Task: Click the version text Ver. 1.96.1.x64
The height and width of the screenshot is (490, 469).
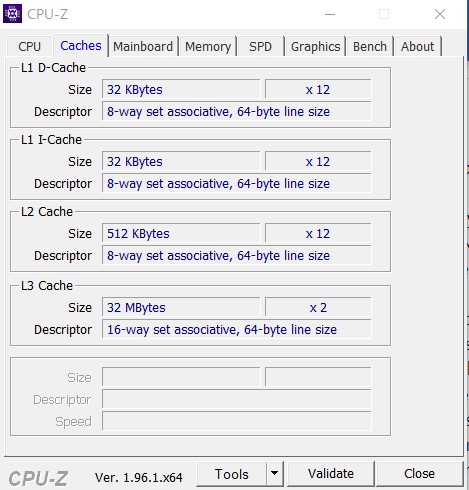Action: tap(139, 477)
